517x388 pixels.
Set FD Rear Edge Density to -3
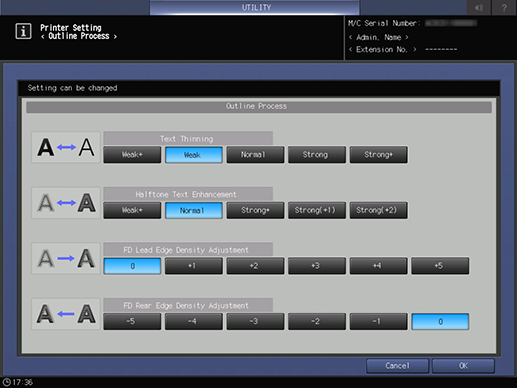click(255, 322)
